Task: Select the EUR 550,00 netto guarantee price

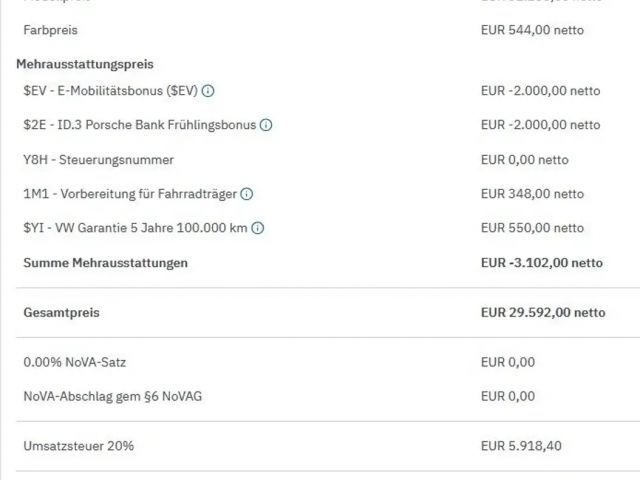Action: pos(532,228)
